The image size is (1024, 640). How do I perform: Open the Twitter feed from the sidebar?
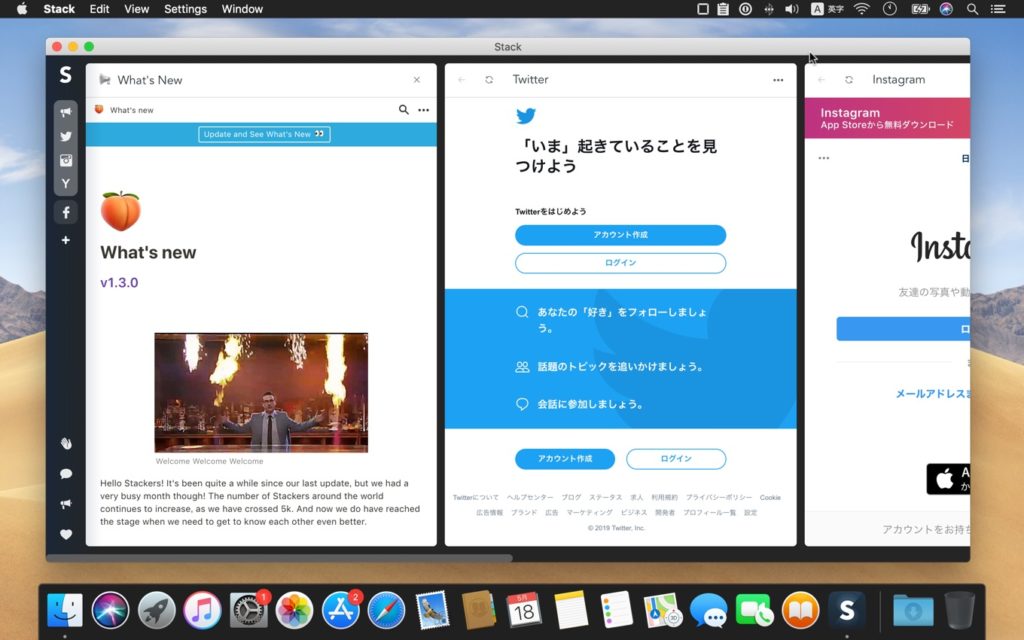(x=65, y=136)
